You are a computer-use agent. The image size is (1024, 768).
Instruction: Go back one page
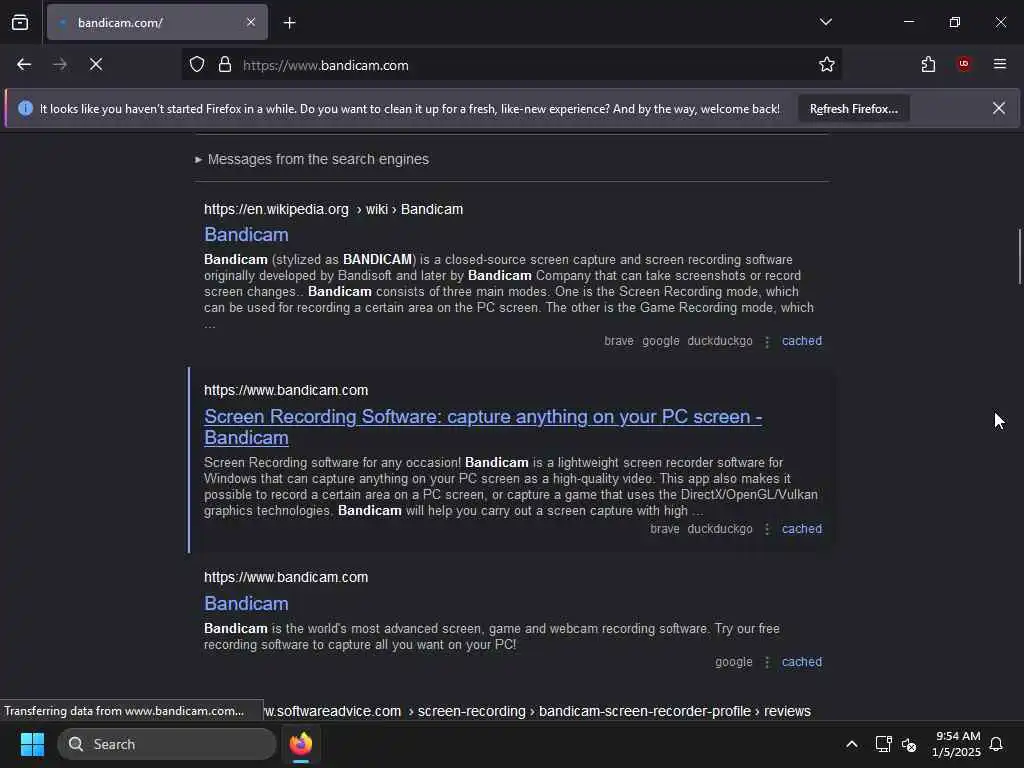(24, 64)
